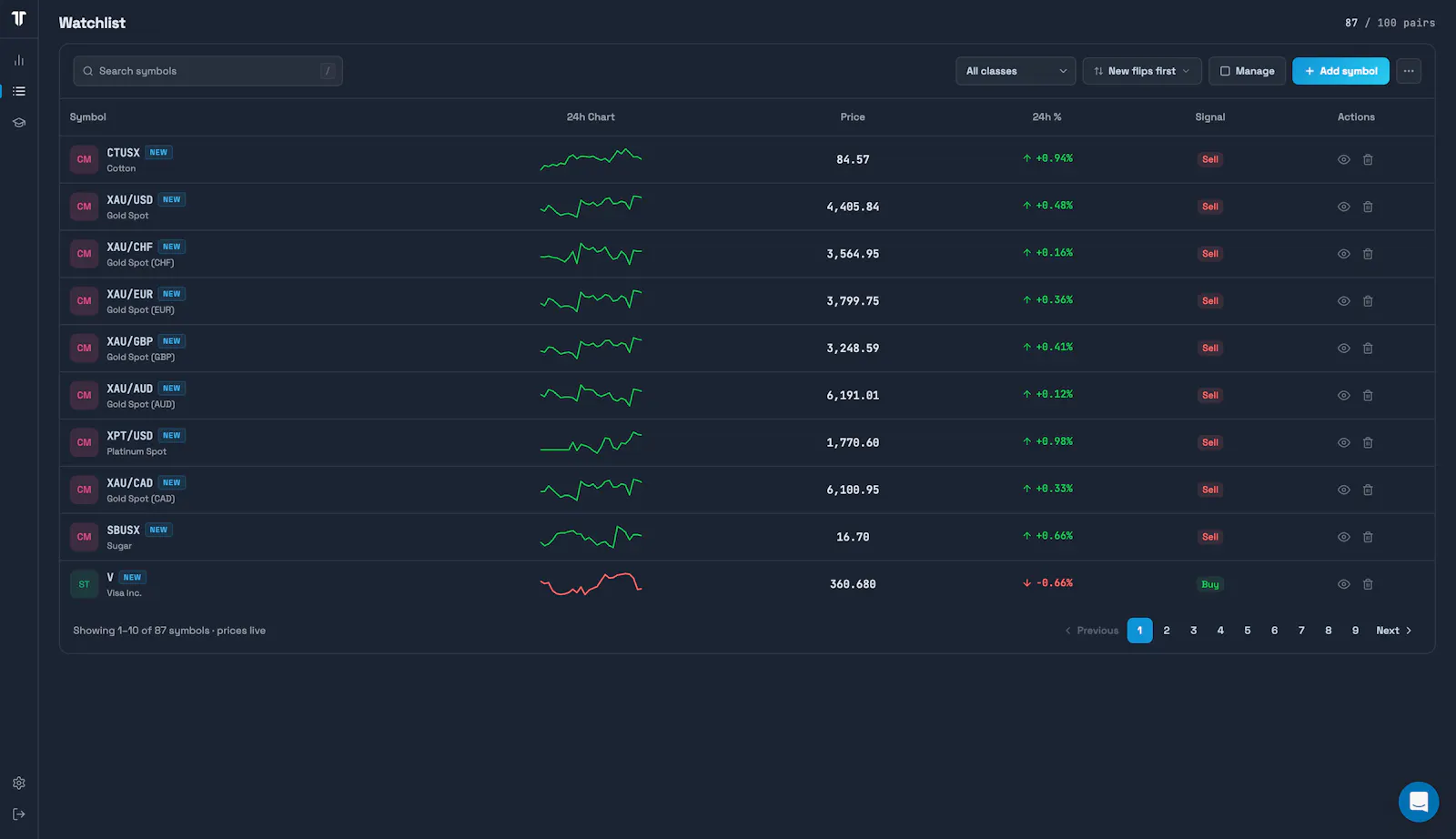Open the chat support bubble
This screenshot has width=1456, height=839.
pos(1419,802)
